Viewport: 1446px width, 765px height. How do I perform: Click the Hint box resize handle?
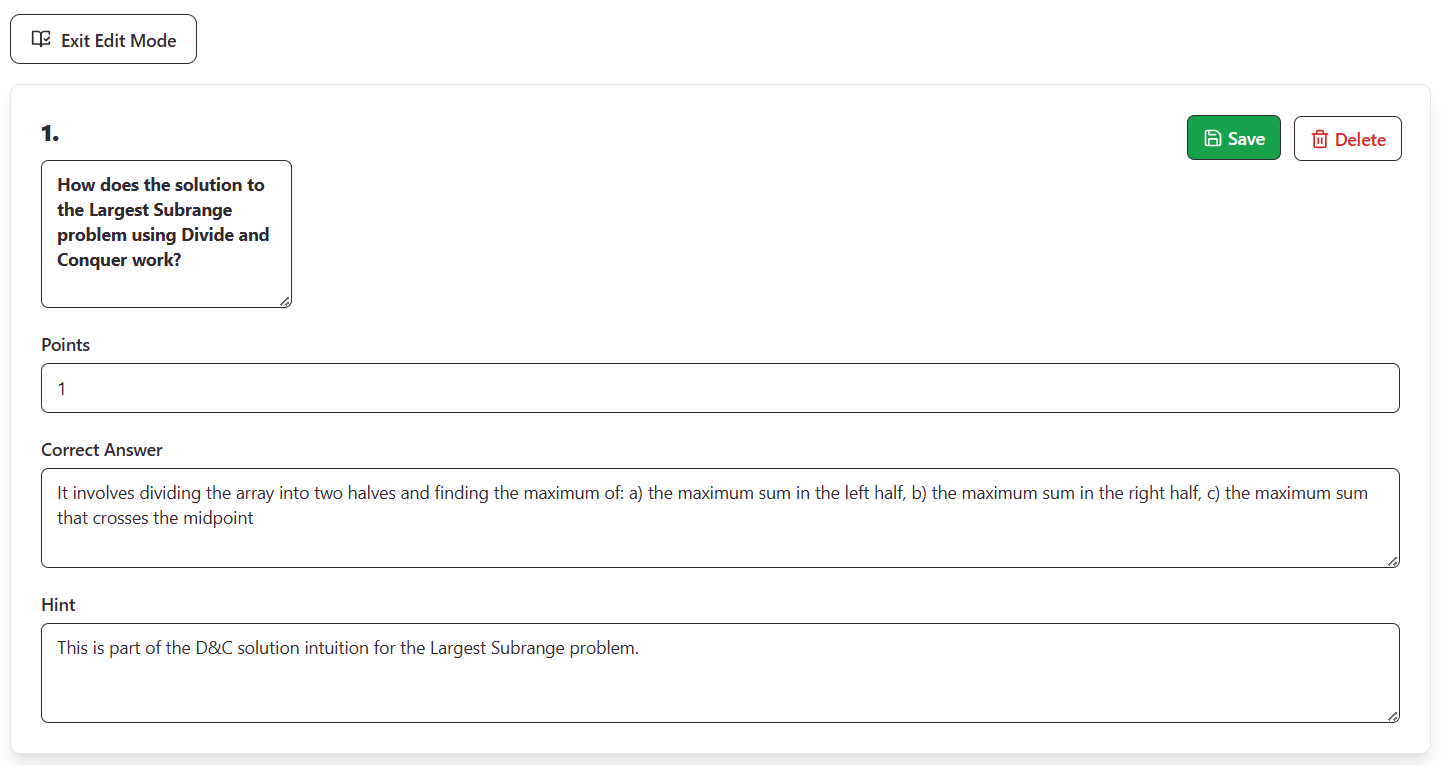tap(1393, 716)
